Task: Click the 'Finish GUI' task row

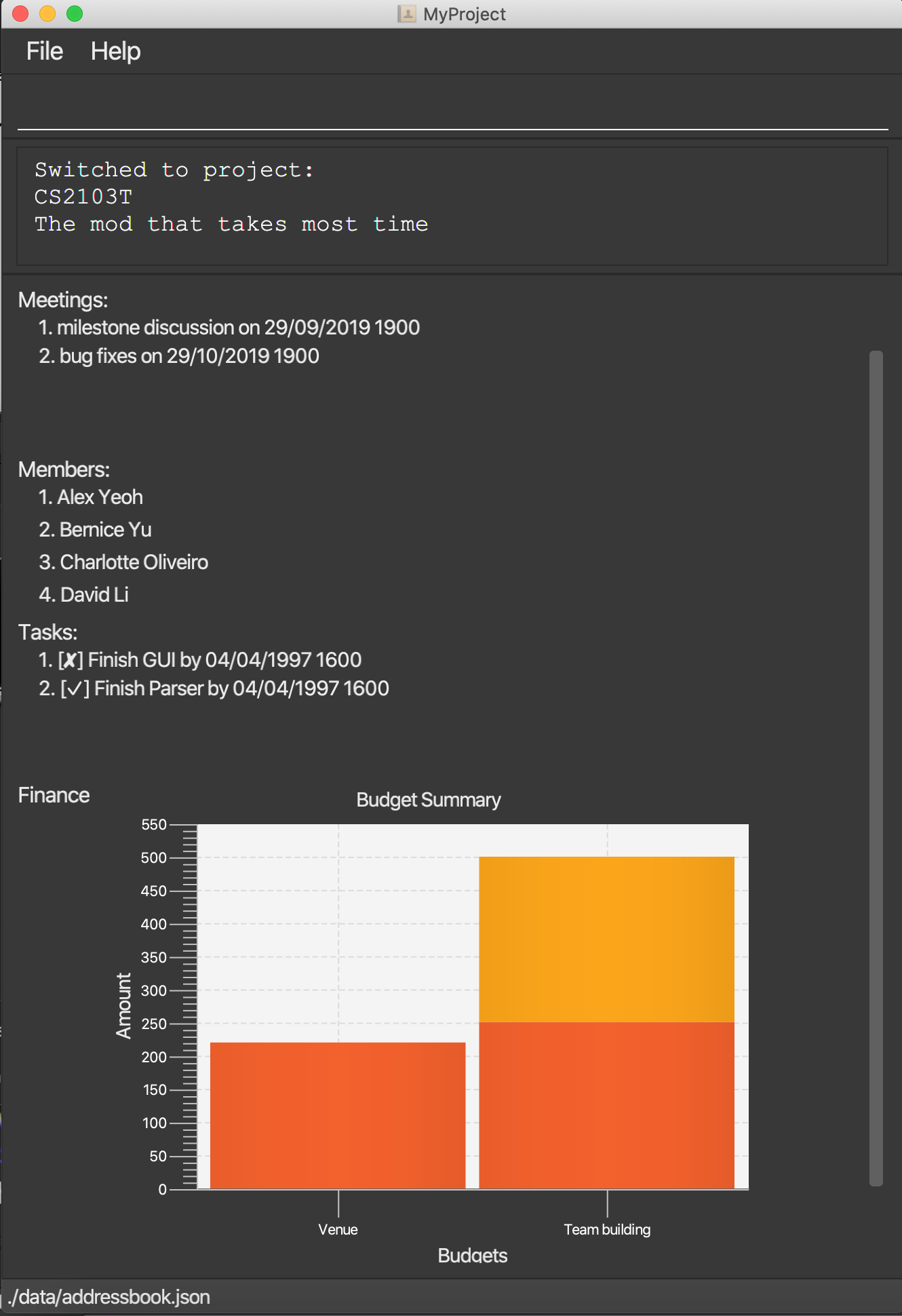Action: (x=199, y=660)
